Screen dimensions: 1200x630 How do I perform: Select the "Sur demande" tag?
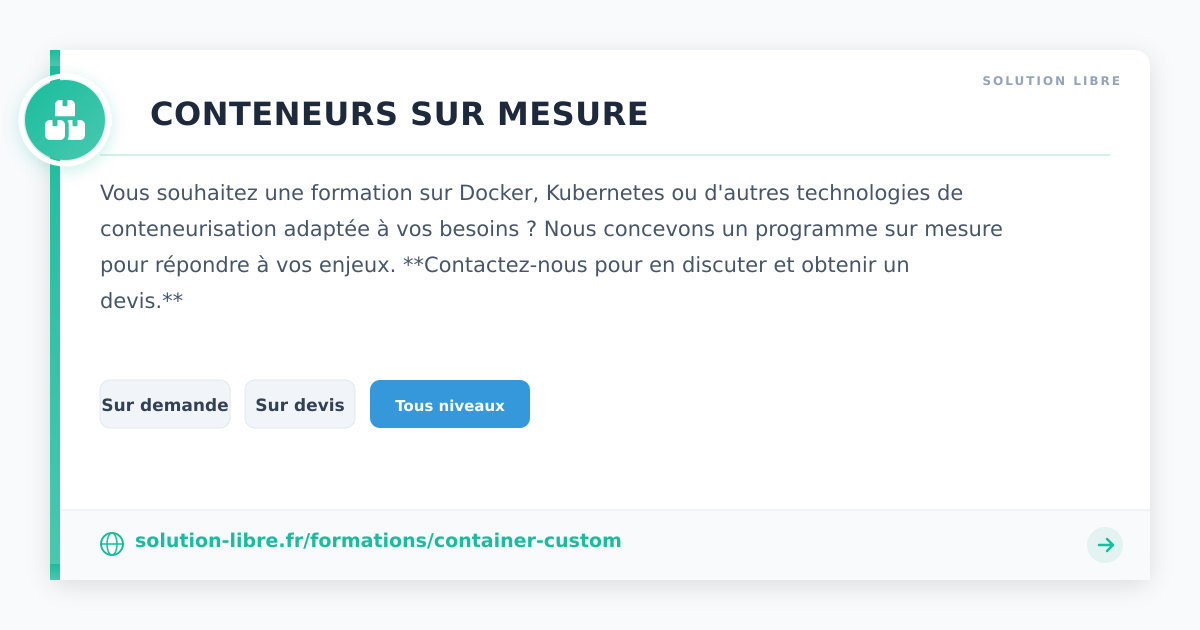(165, 405)
